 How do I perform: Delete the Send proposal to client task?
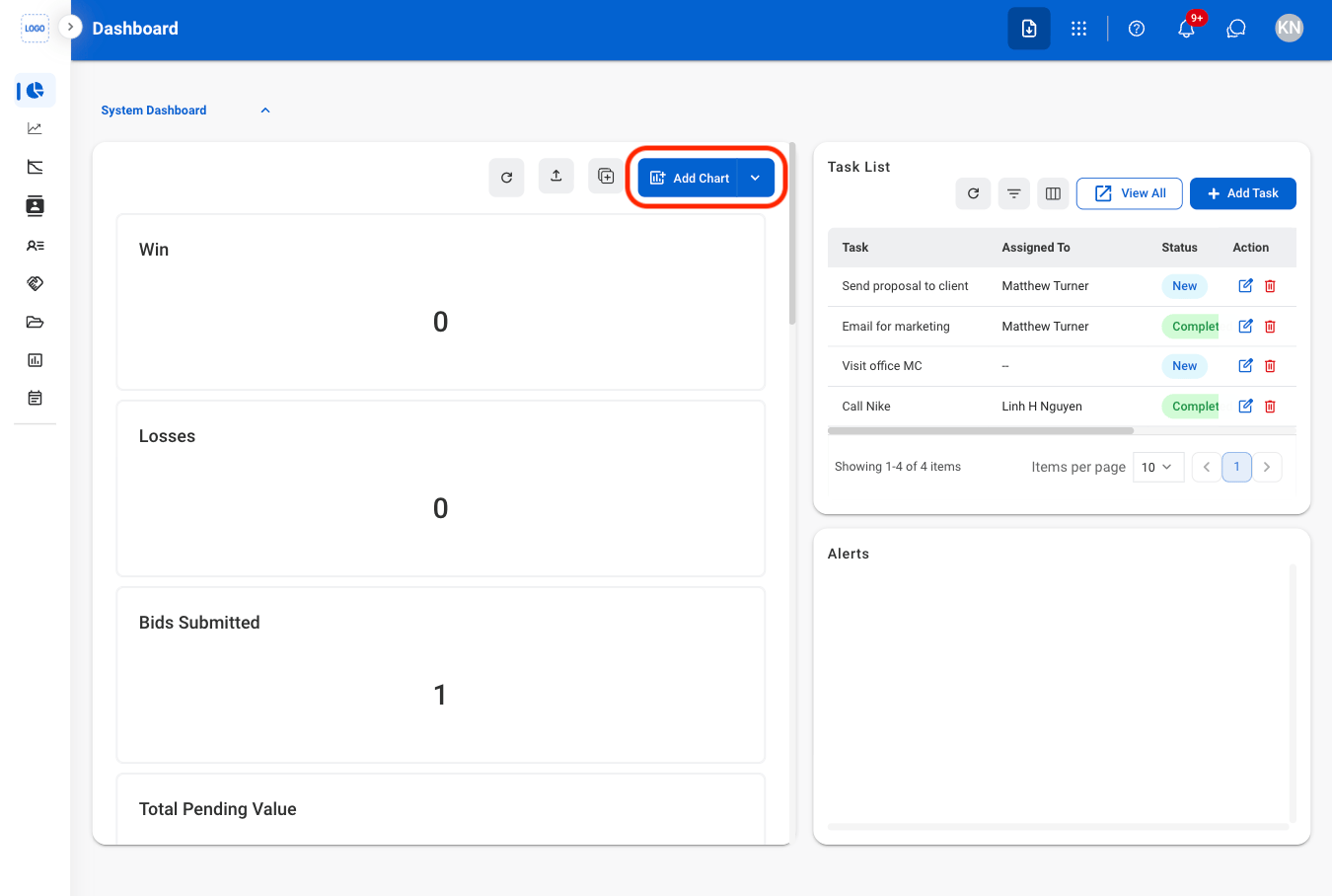click(x=1270, y=286)
